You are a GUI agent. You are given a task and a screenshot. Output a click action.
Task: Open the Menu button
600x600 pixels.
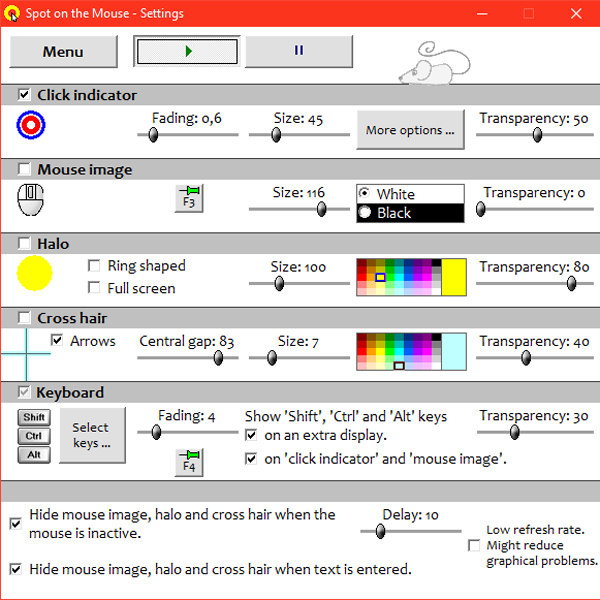click(x=63, y=52)
